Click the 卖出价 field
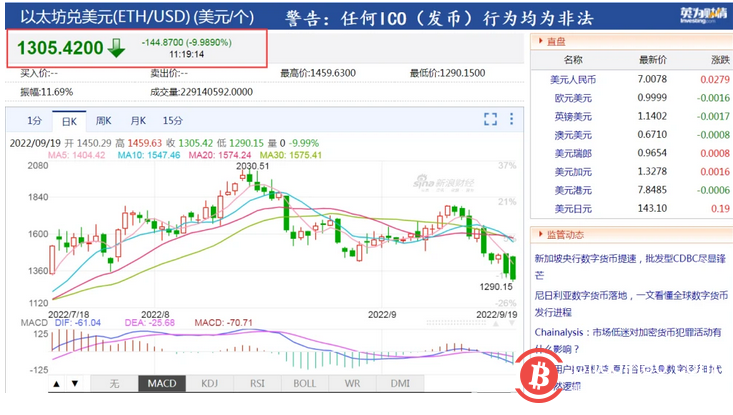The width and height of the screenshot is (733, 415). point(169,73)
